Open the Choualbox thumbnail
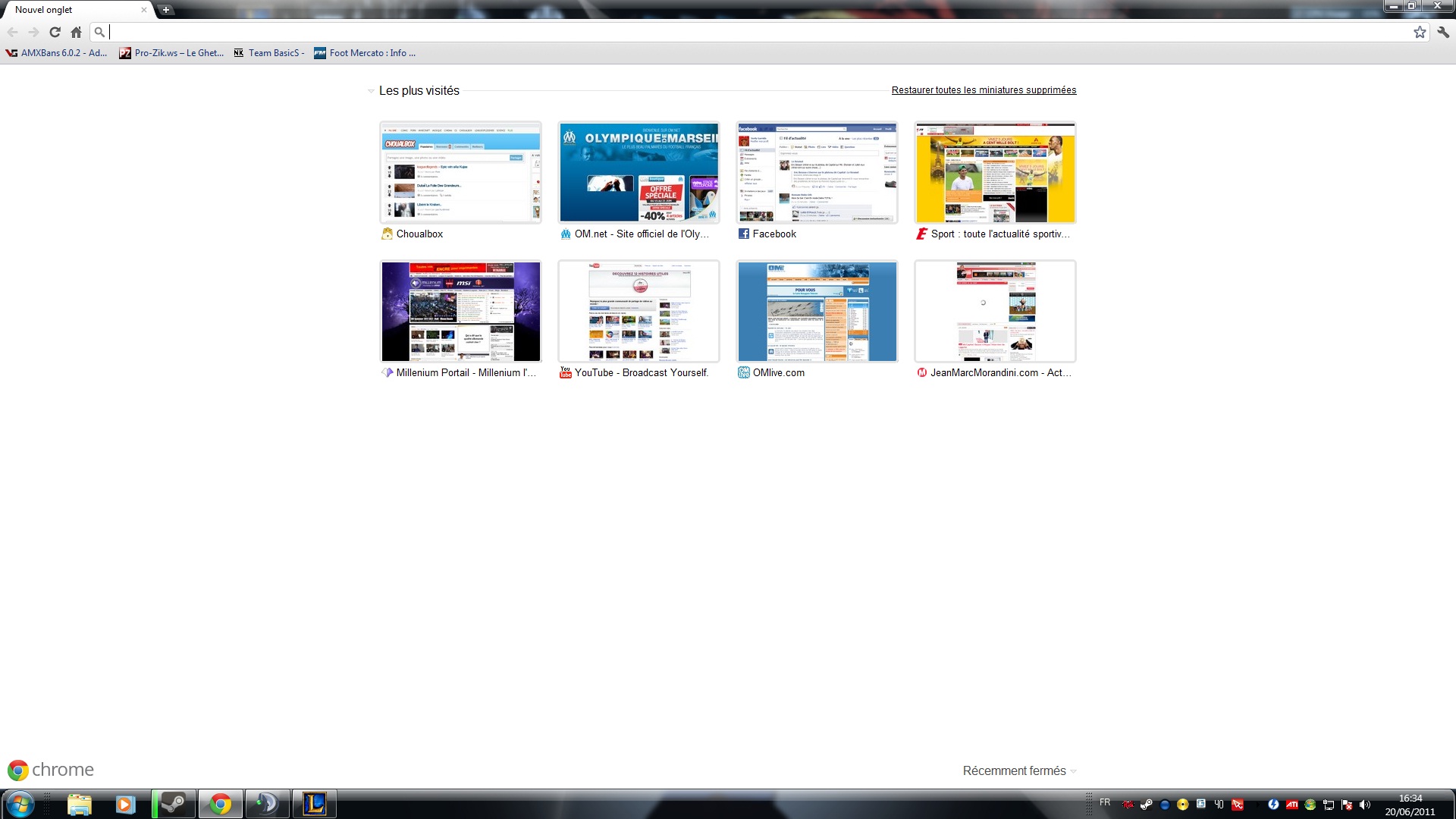1456x819 pixels. (460, 173)
